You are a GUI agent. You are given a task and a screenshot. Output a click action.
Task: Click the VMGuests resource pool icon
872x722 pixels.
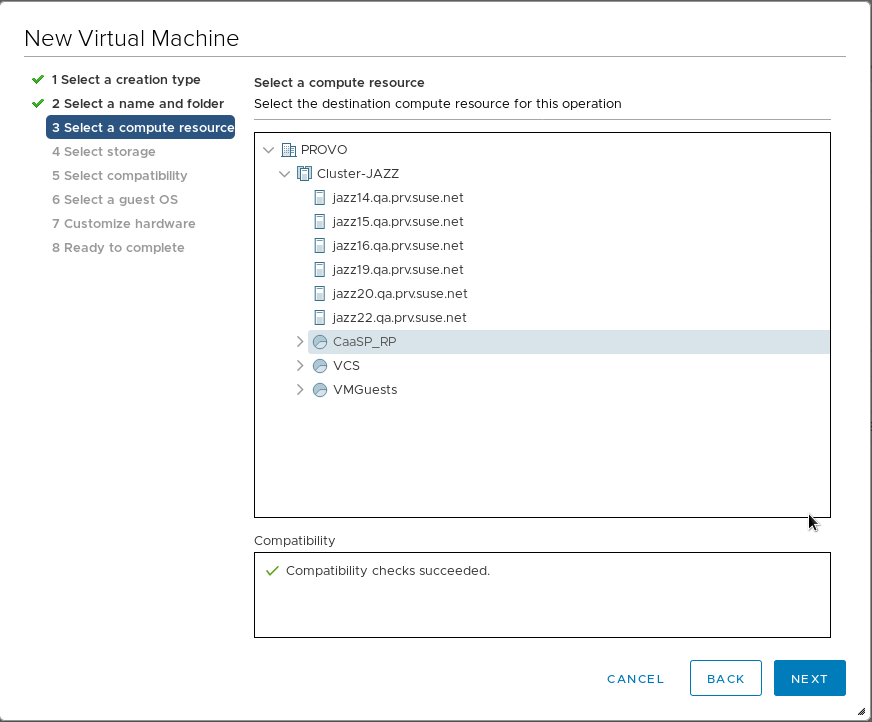pos(320,390)
